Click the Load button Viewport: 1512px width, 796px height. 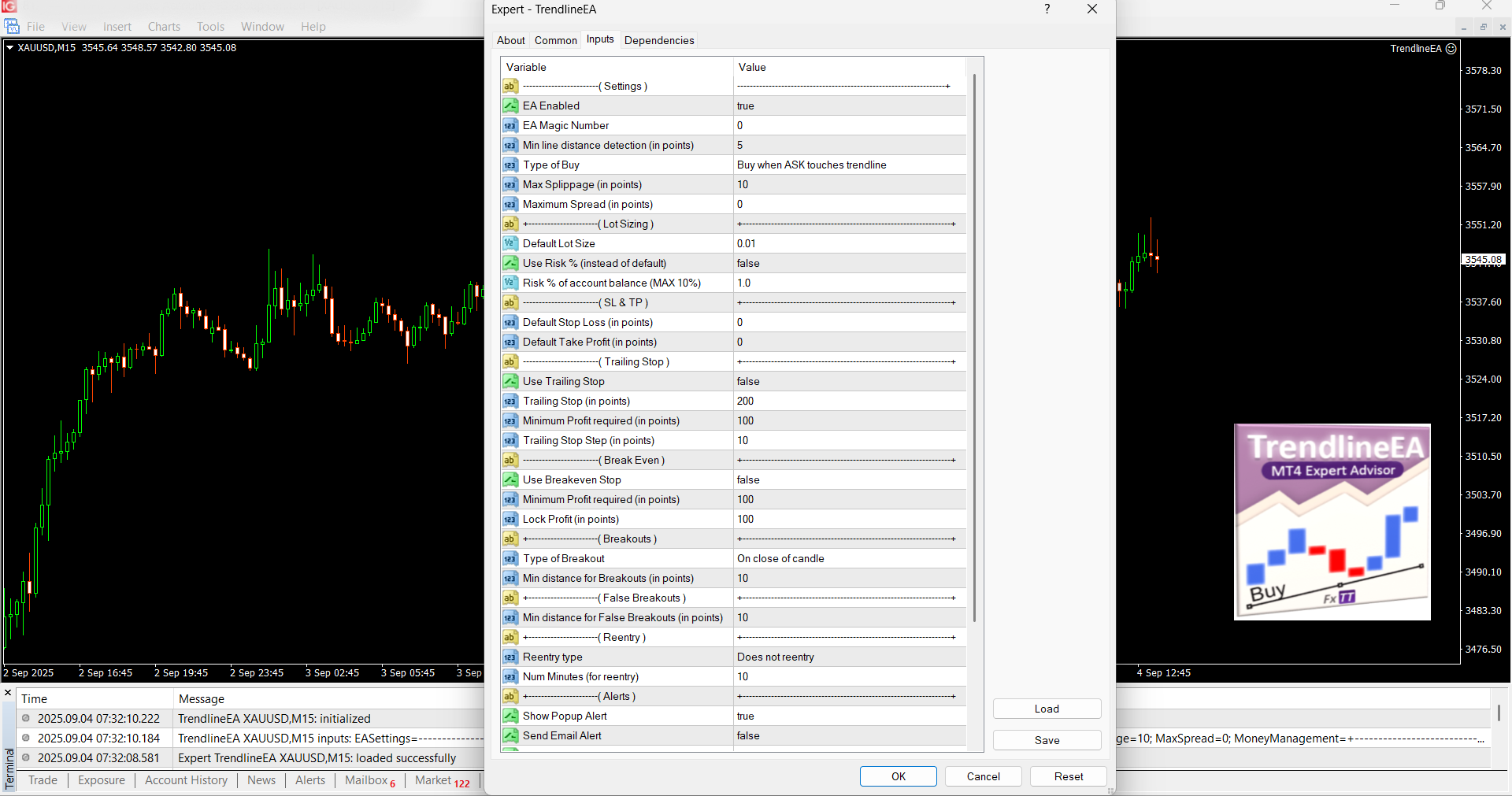pos(1047,709)
